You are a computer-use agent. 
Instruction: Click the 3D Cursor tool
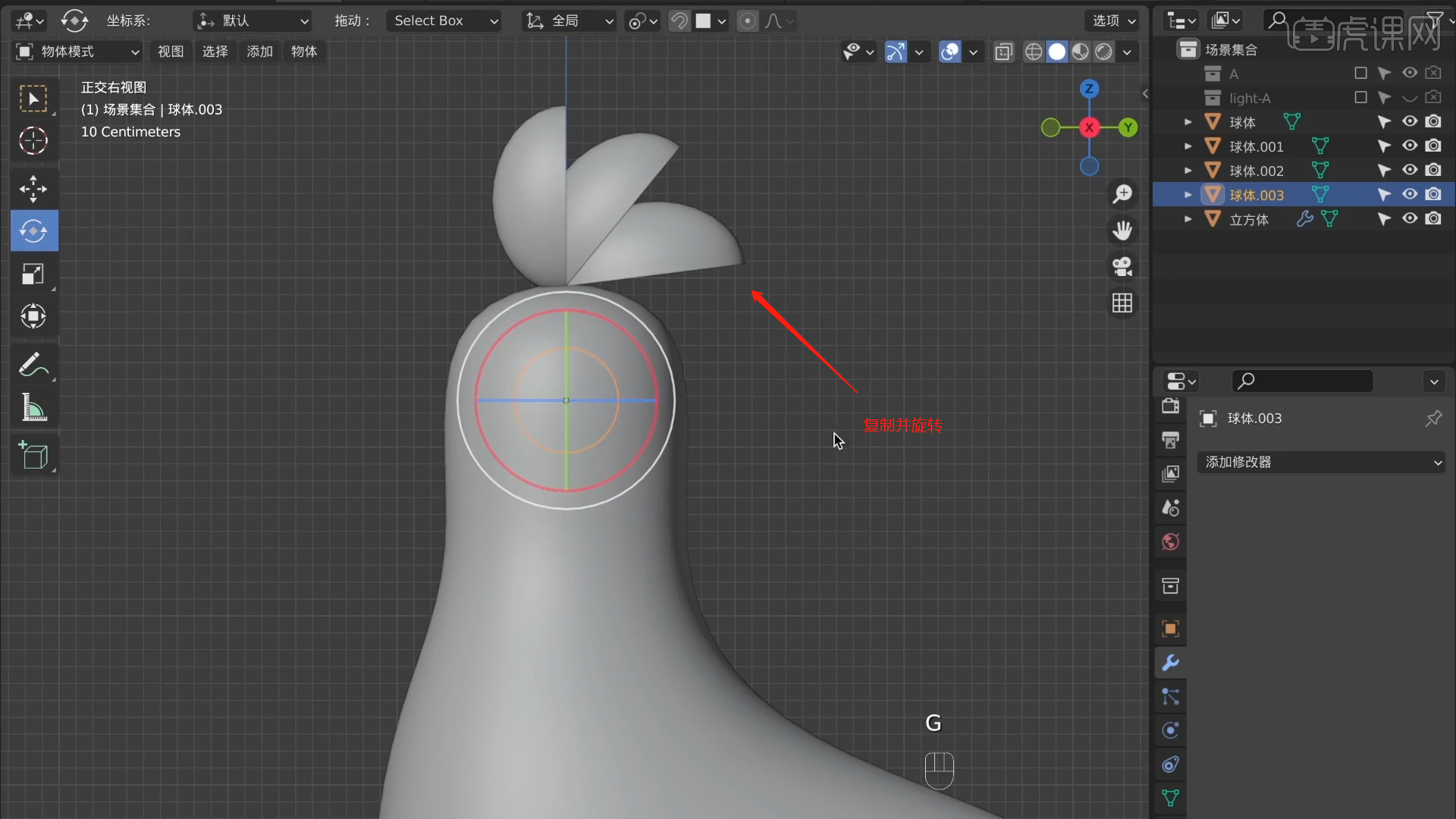click(33, 141)
